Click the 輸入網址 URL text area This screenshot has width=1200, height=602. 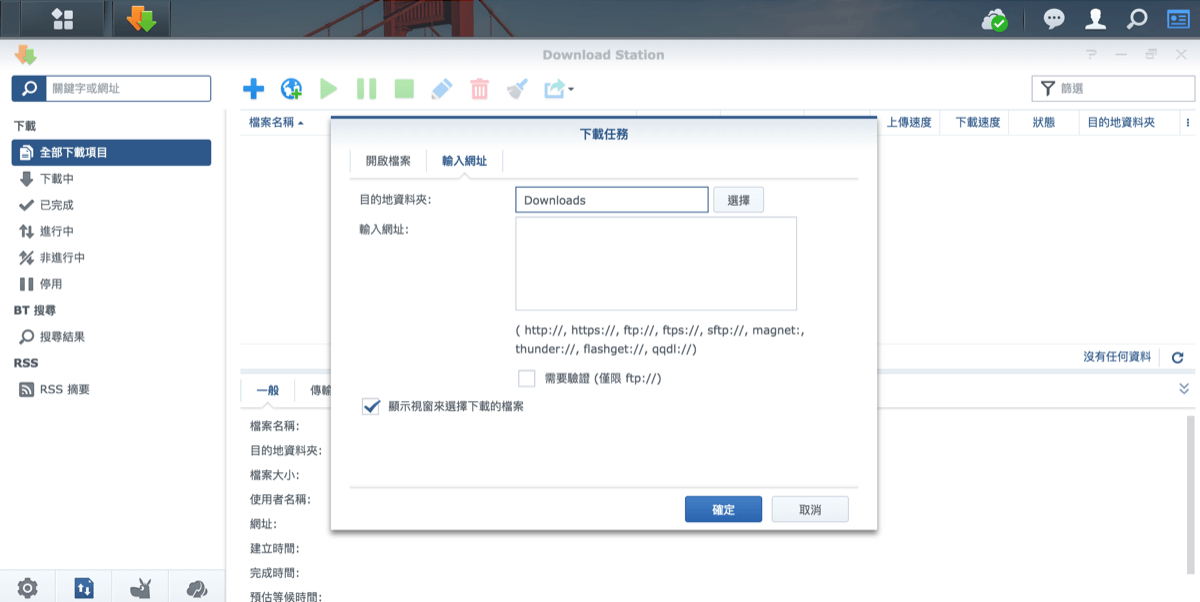pos(656,264)
